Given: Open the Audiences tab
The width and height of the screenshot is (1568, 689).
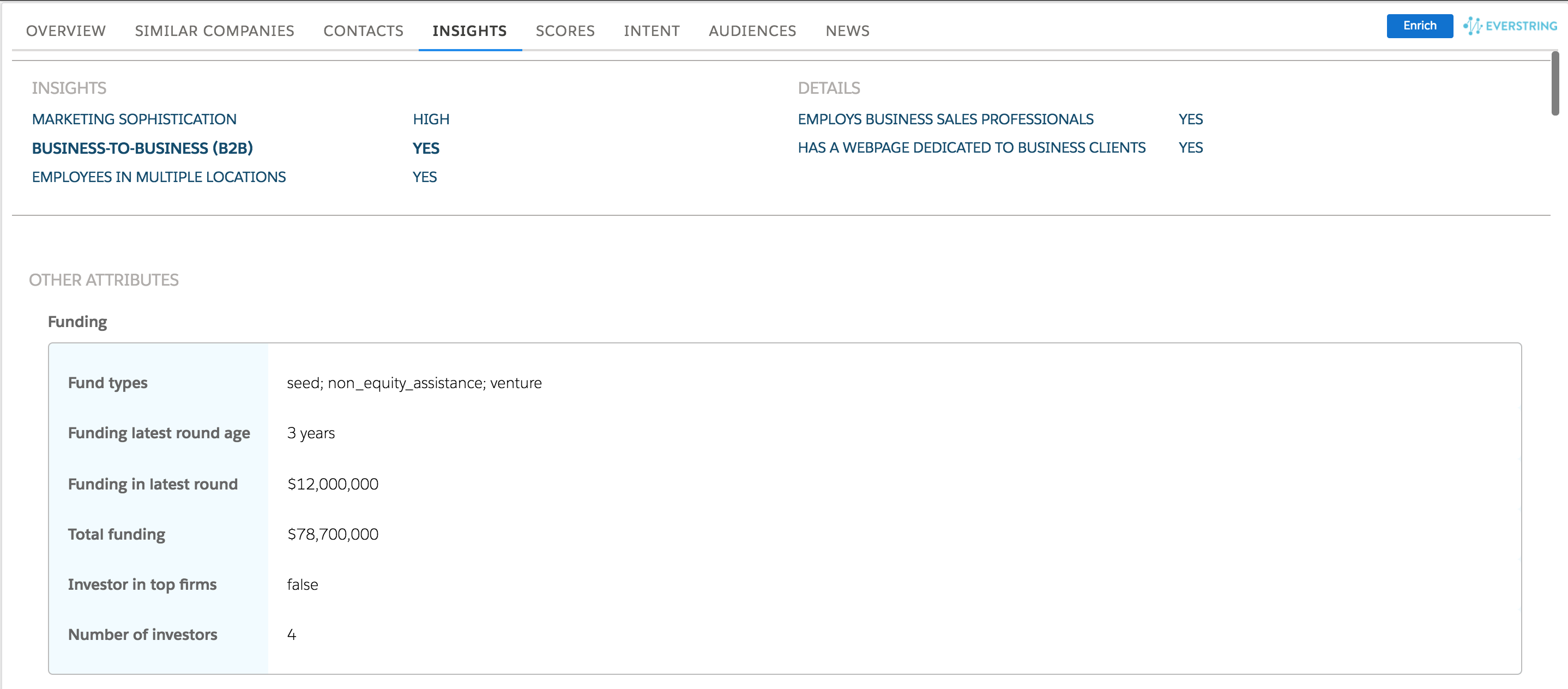Looking at the screenshot, I should click(752, 31).
